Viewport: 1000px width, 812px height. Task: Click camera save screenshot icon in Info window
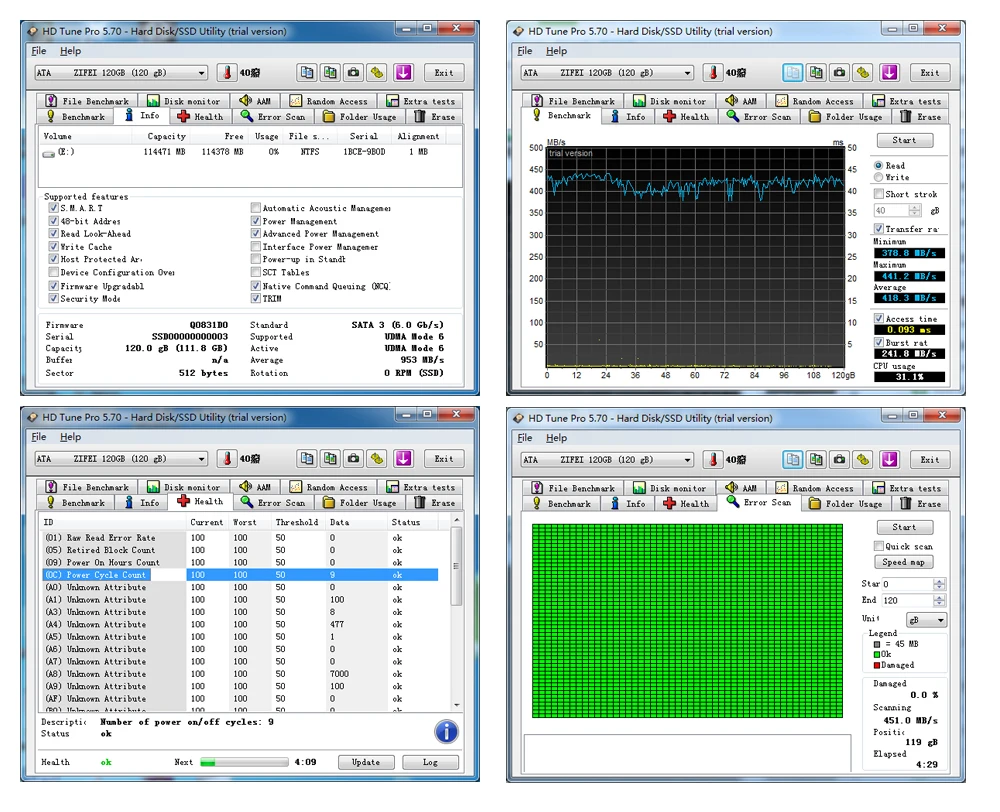[353, 73]
